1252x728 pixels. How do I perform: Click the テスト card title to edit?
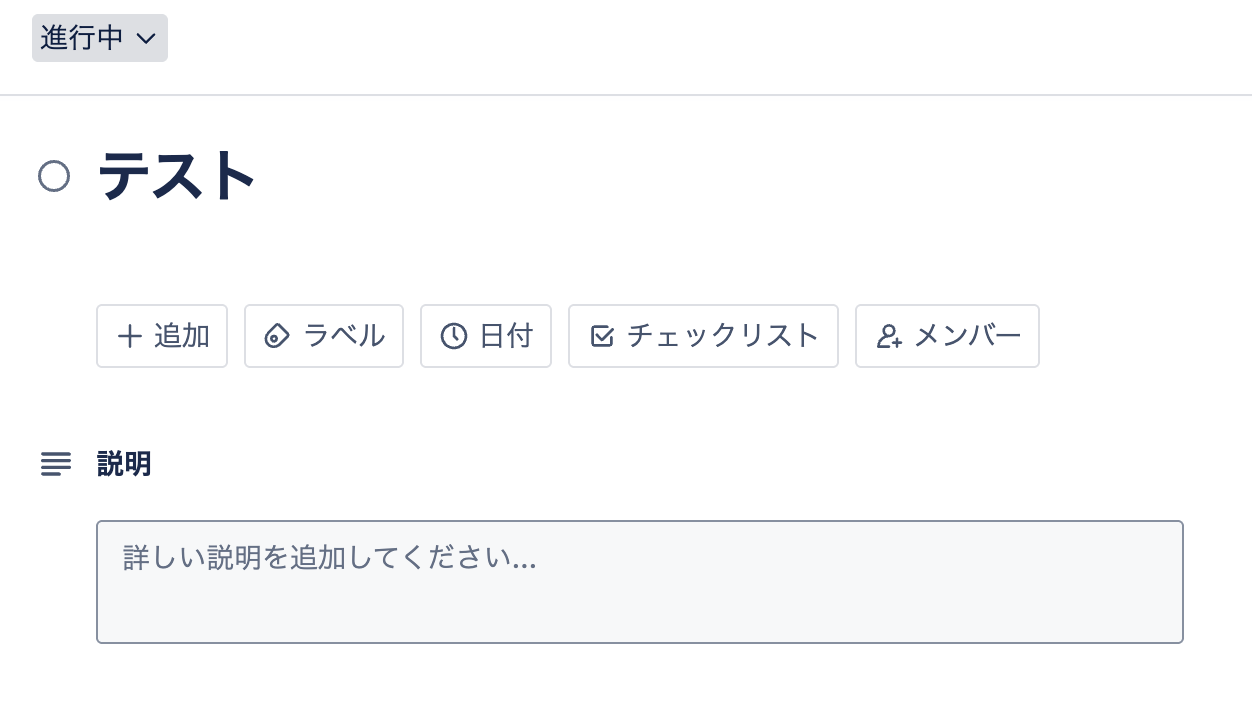[178, 177]
